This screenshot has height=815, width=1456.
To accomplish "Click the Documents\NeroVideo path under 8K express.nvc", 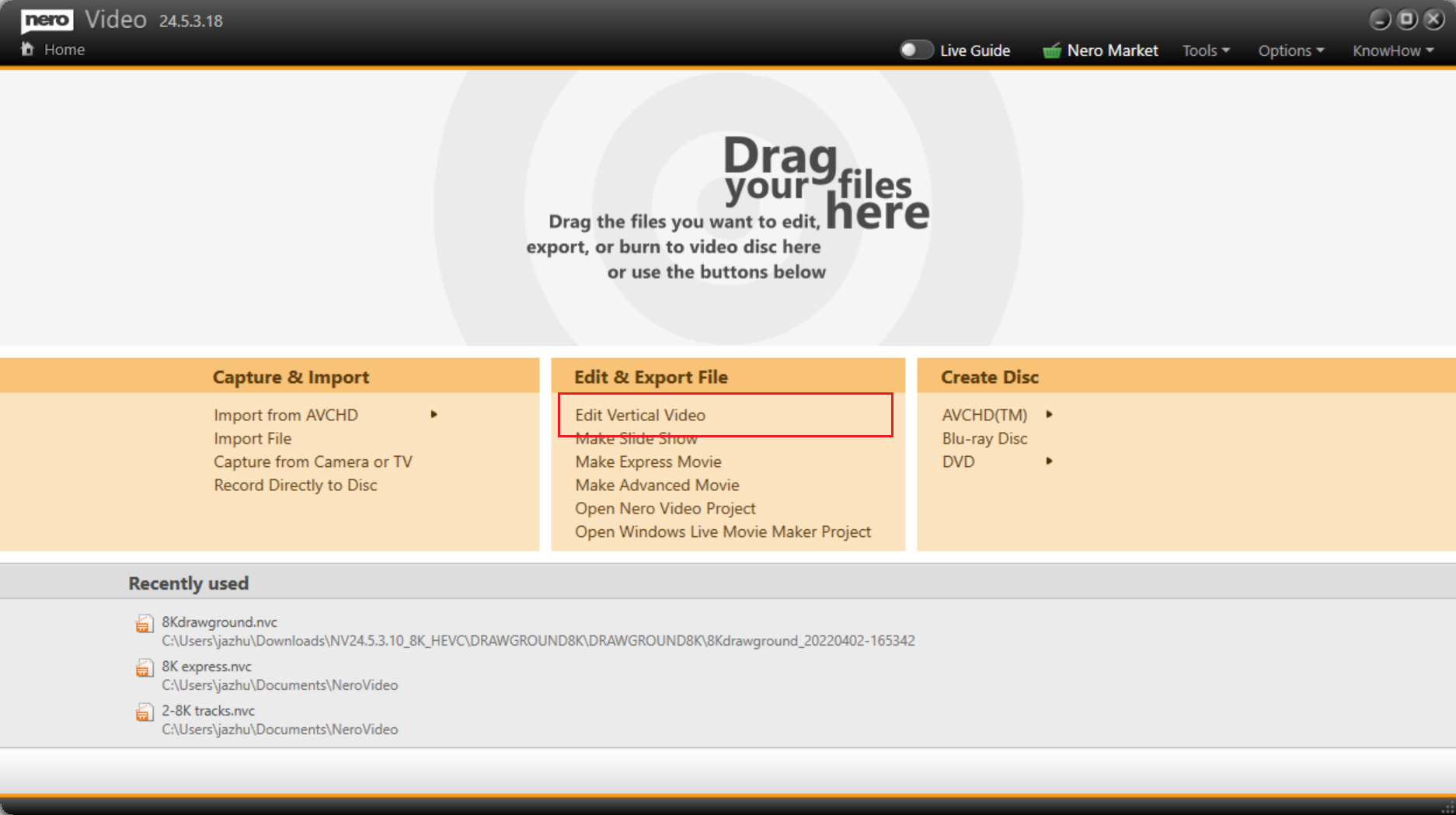I will [x=280, y=685].
